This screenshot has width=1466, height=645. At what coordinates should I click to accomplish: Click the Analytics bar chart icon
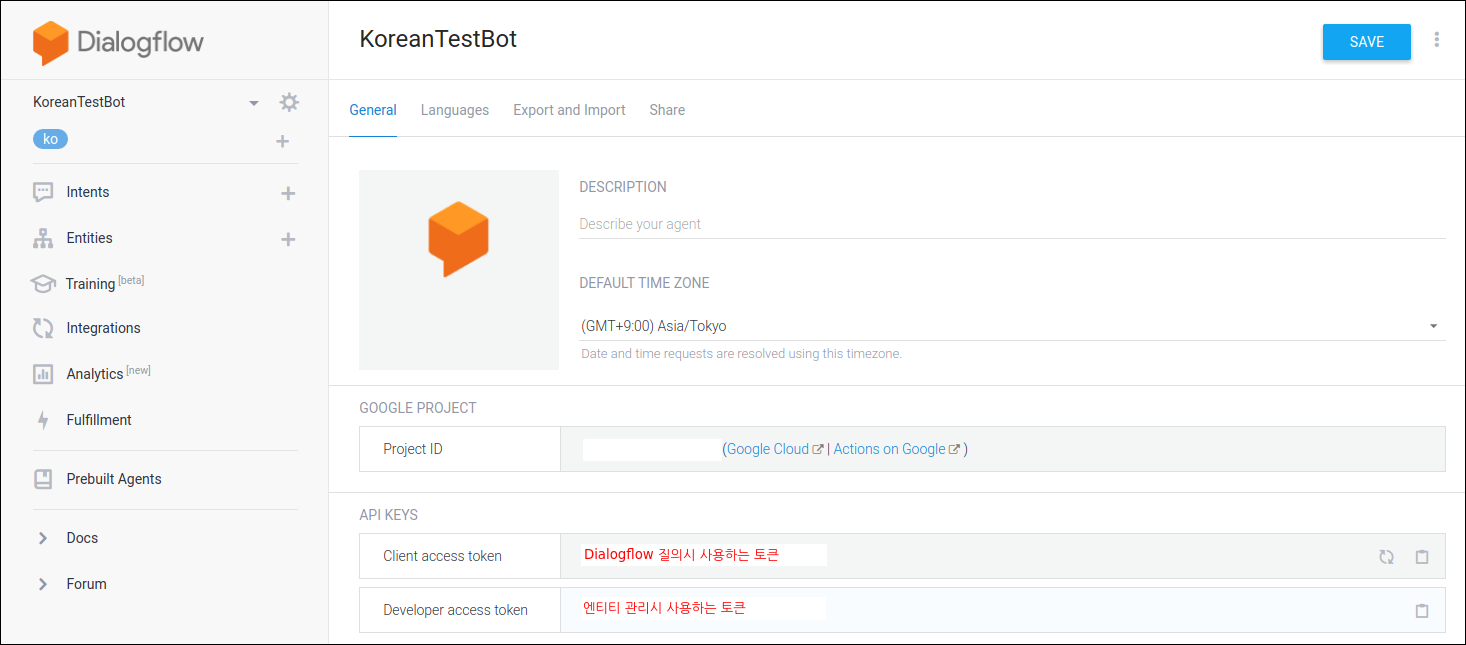43,374
